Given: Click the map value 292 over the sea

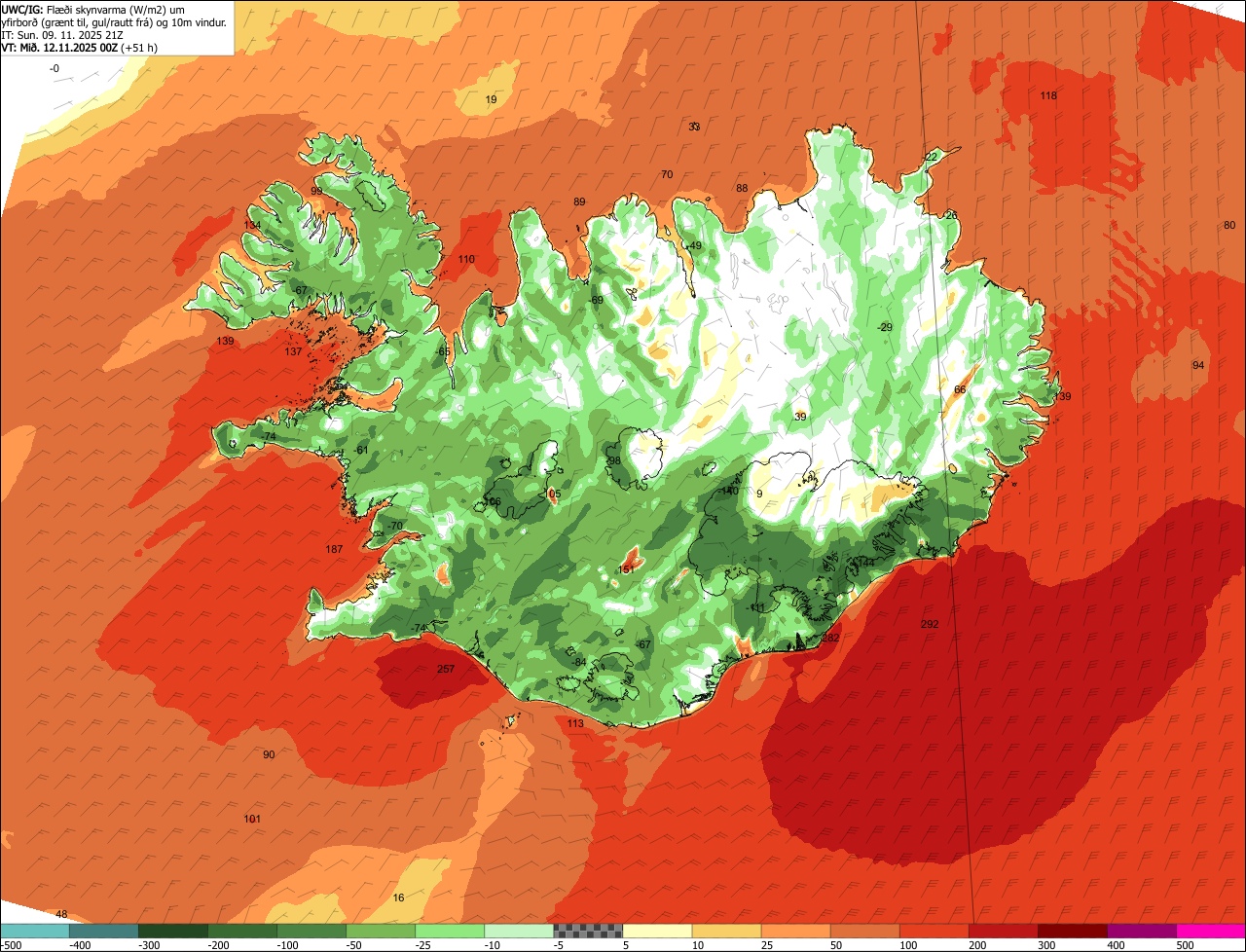Looking at the screenshot, I should pyautogui.click(x=930, y=624).
